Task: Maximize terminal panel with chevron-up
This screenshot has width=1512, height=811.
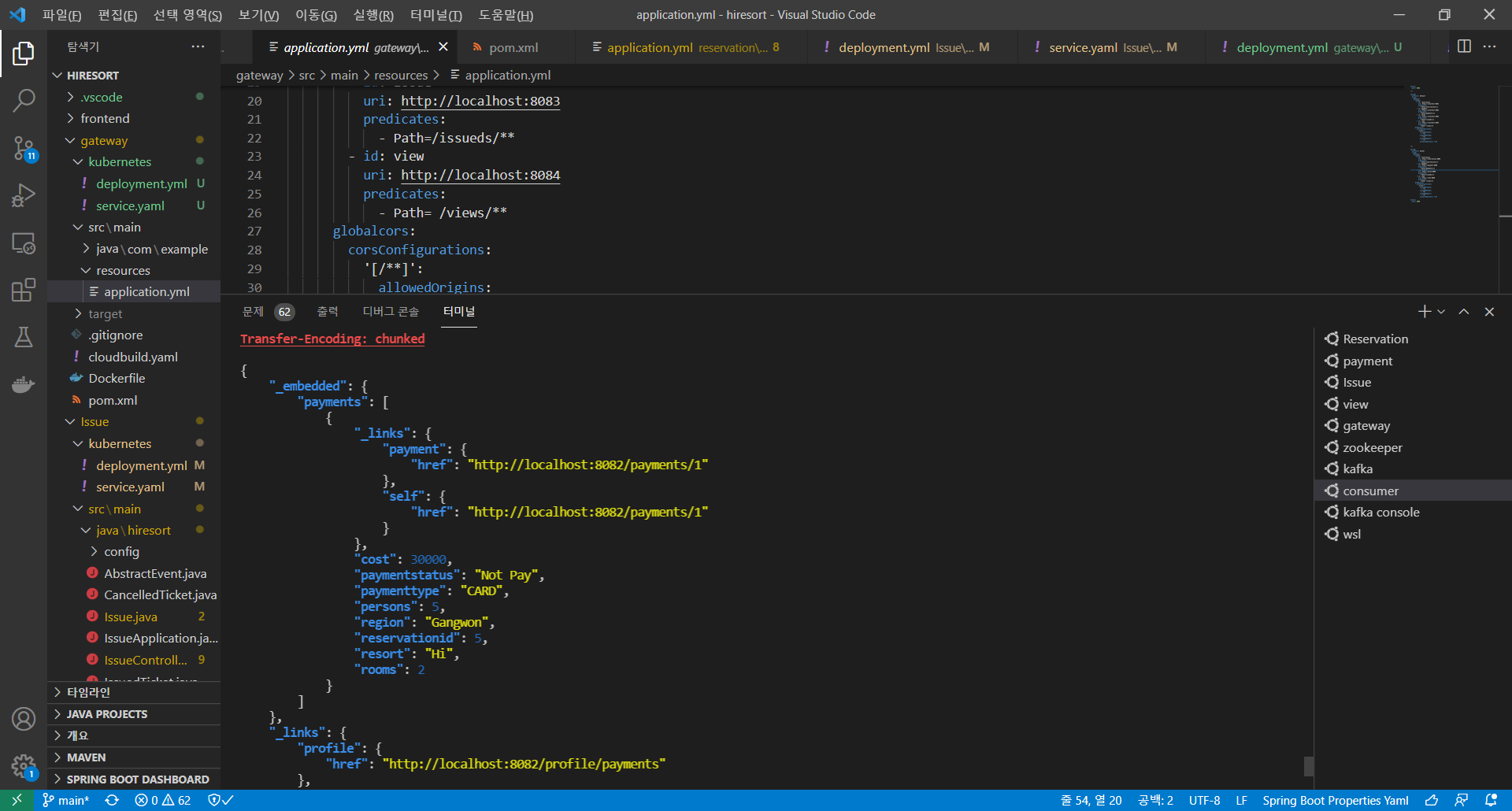Action: pyautogui.click(x=1464, y=311)
